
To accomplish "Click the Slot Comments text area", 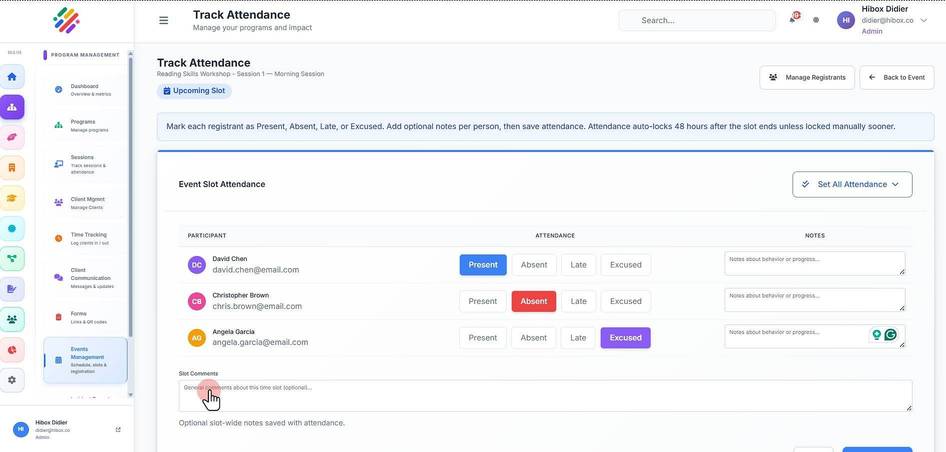I will tap(545, 396).
